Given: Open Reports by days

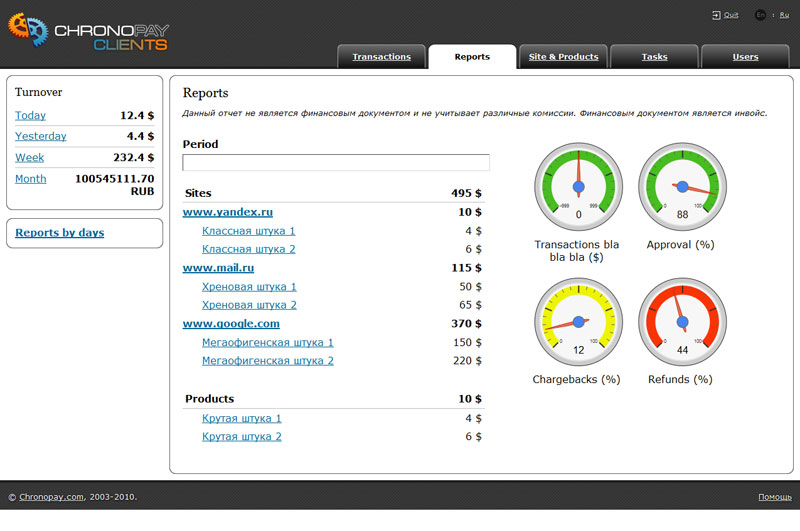Looking at the screenshot, I should point(59,233).
